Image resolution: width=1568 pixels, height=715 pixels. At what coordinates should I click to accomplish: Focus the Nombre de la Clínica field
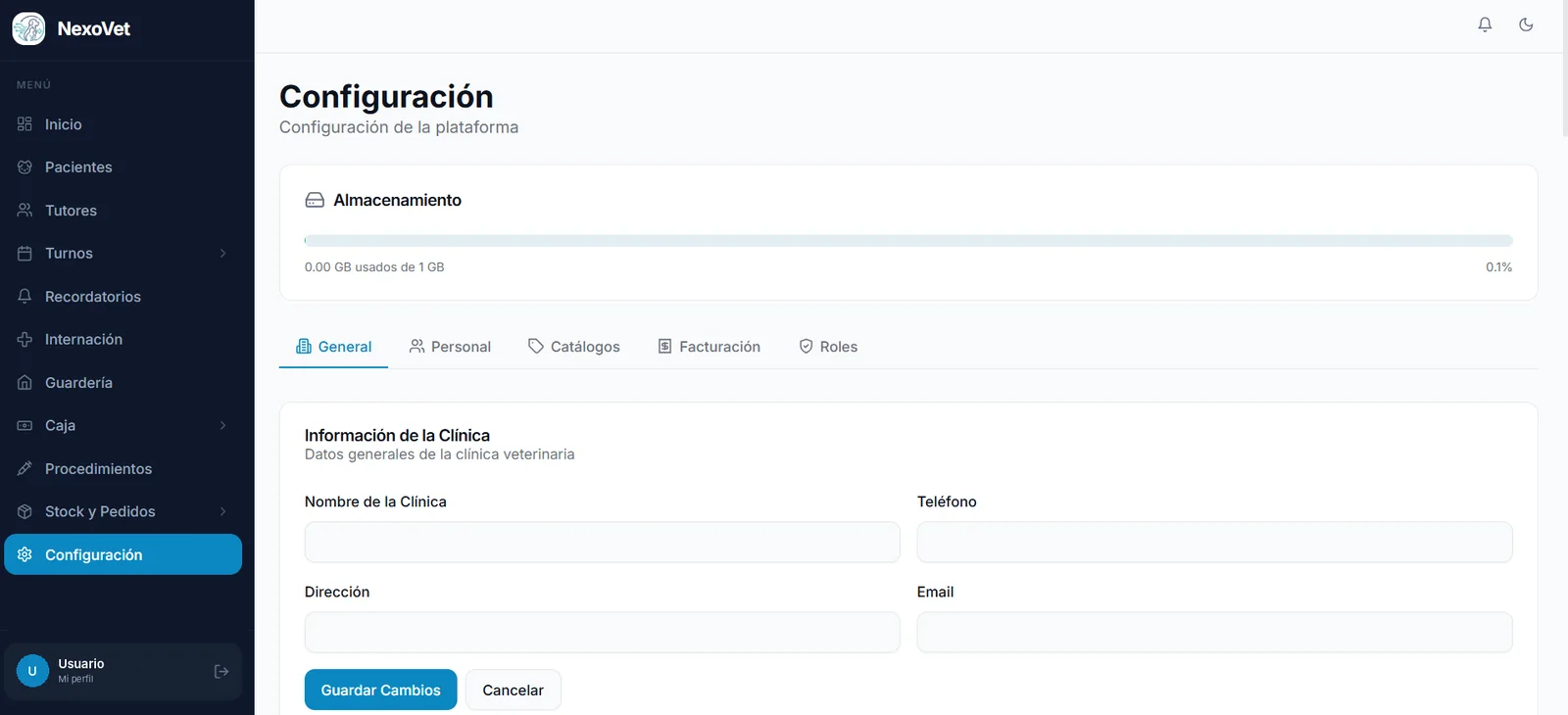602,542
